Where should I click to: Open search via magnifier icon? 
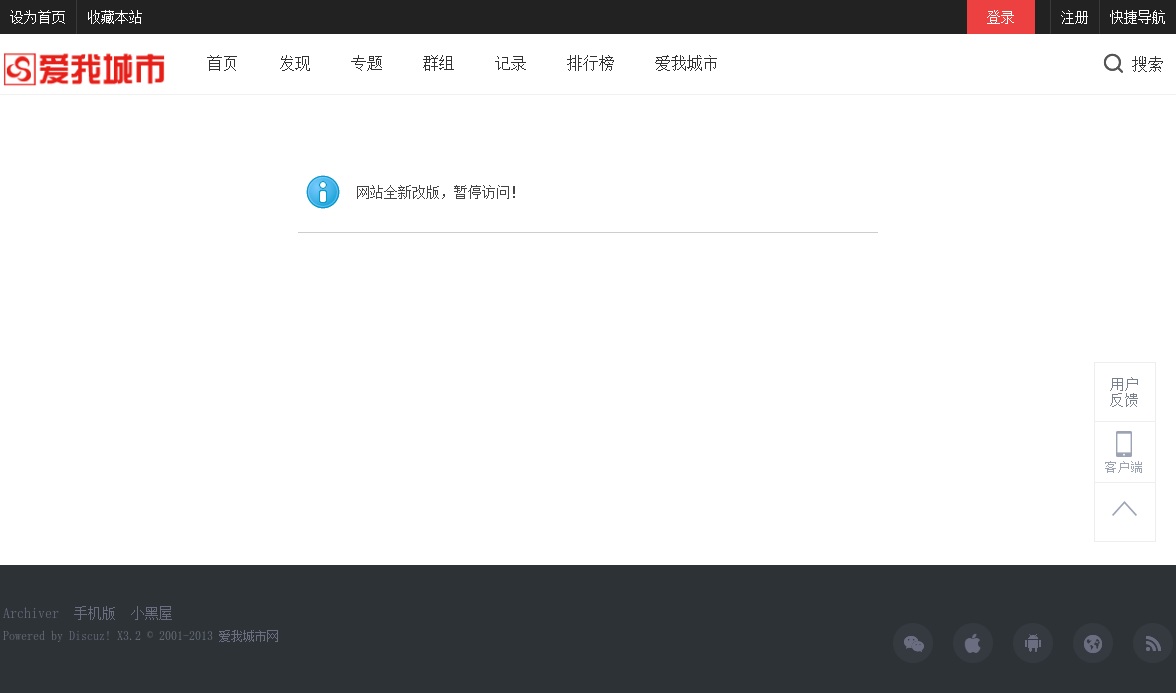pos(1113,64)
